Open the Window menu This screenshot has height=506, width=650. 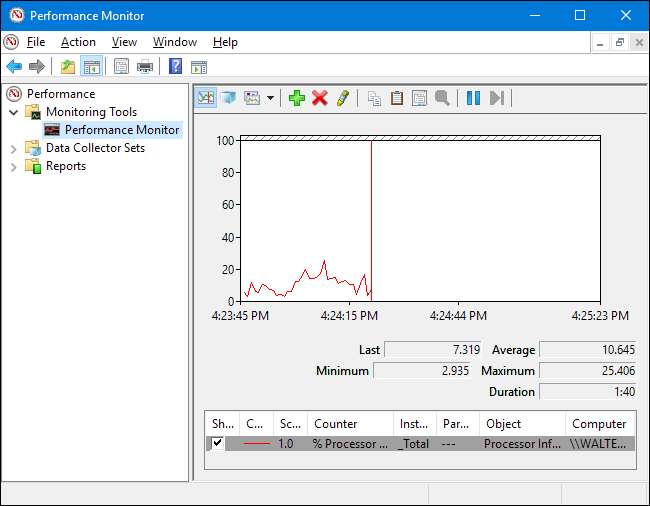[174, 42]
